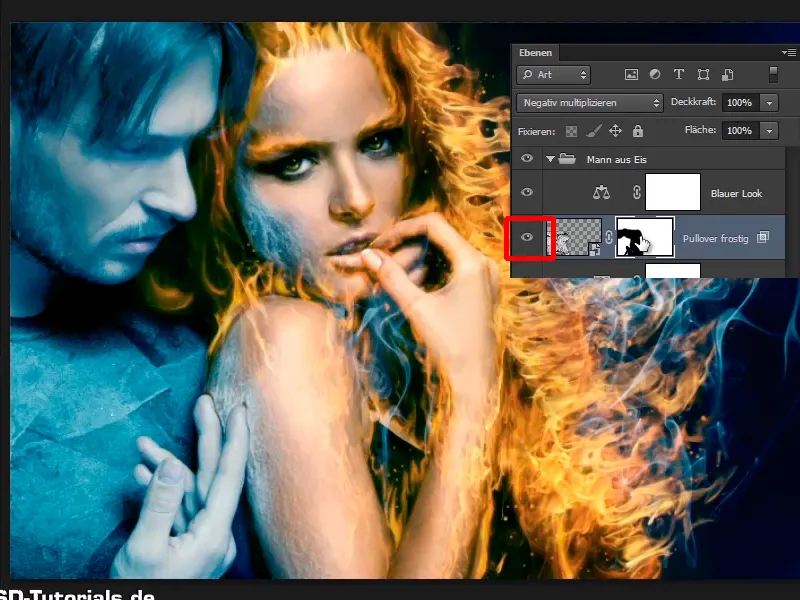Toggle the layer filtering switch
Viewport: 800px width, 600px height.
point(773,74)
